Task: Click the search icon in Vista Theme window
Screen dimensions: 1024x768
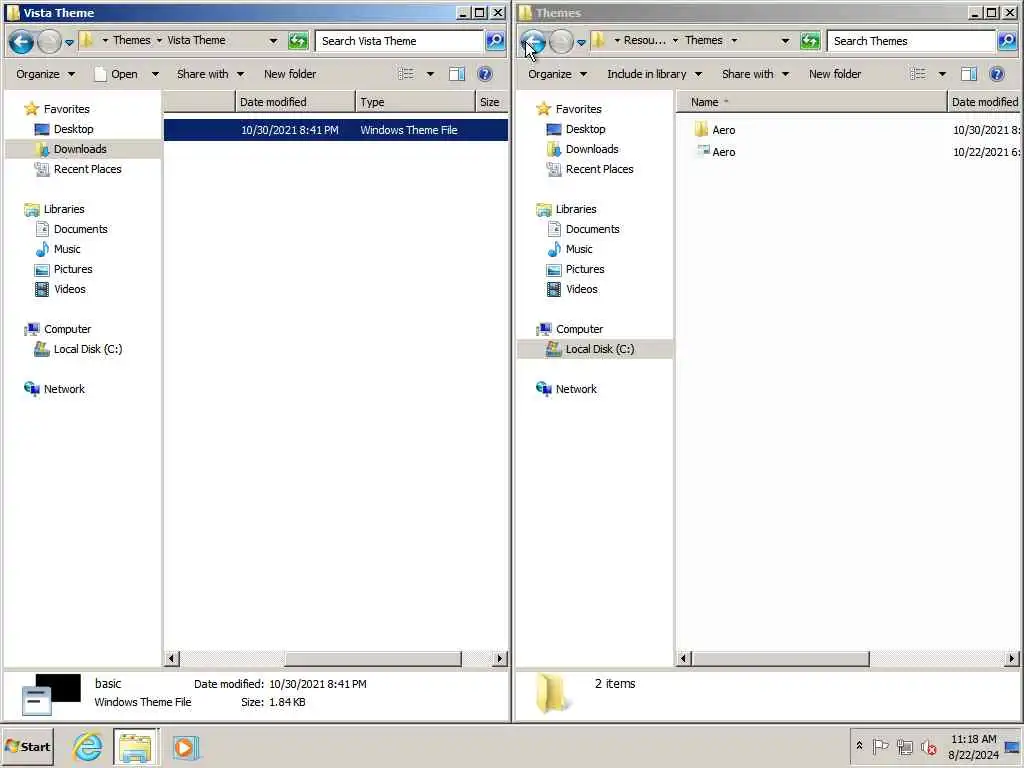Action: tap(495, 40)
